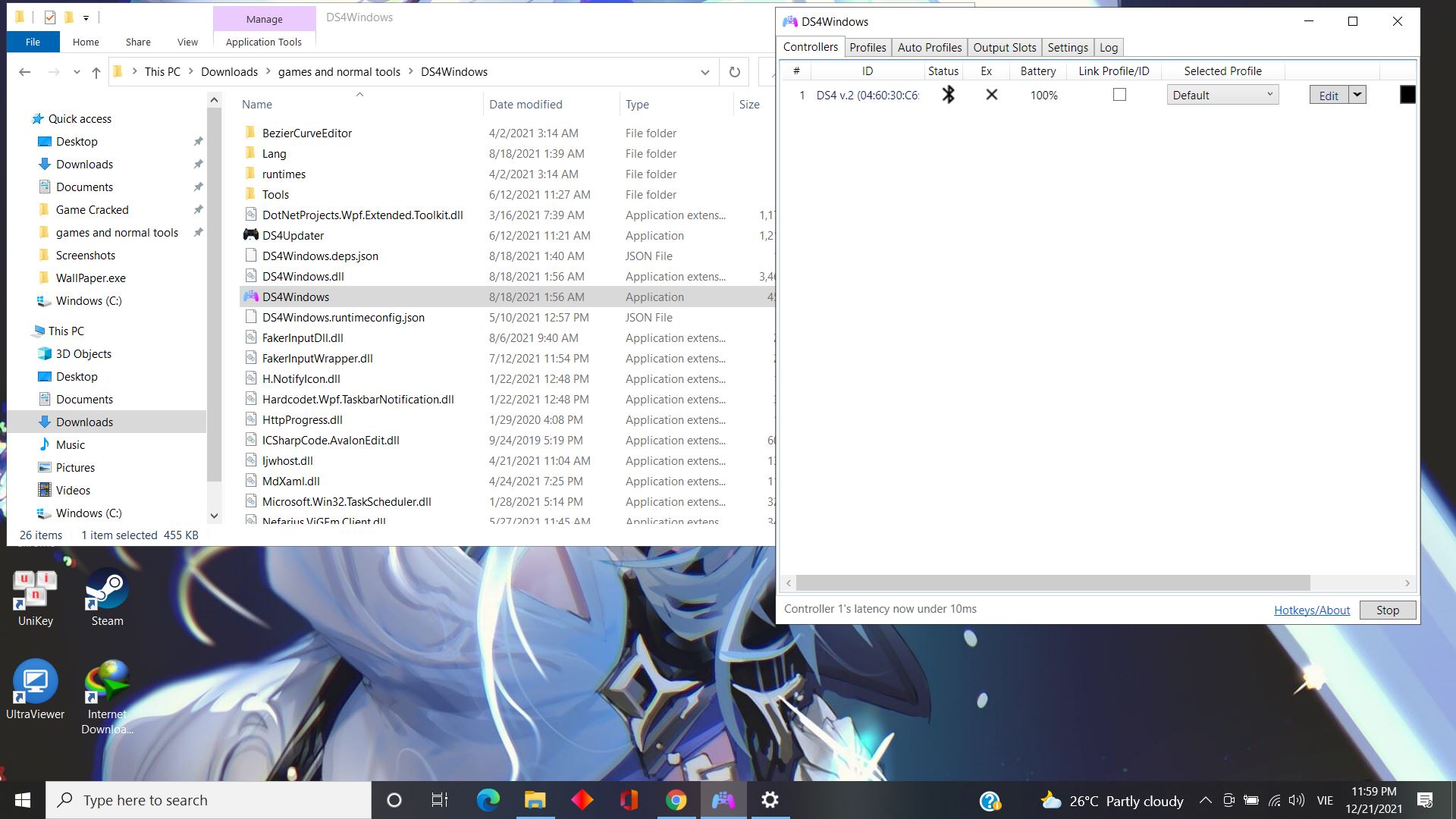This screenshot has height=819, width=1456.
Task: Open Microsoft Edge from the taskbar
Action: 488,800
